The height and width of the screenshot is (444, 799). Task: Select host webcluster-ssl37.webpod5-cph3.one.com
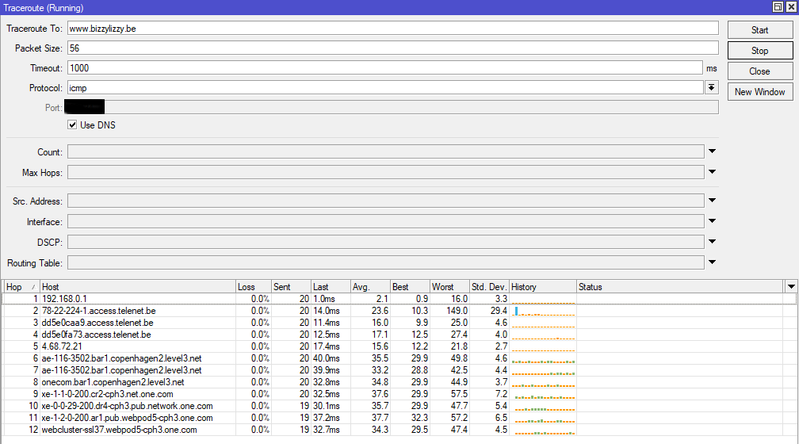click(x=119, y=430)
